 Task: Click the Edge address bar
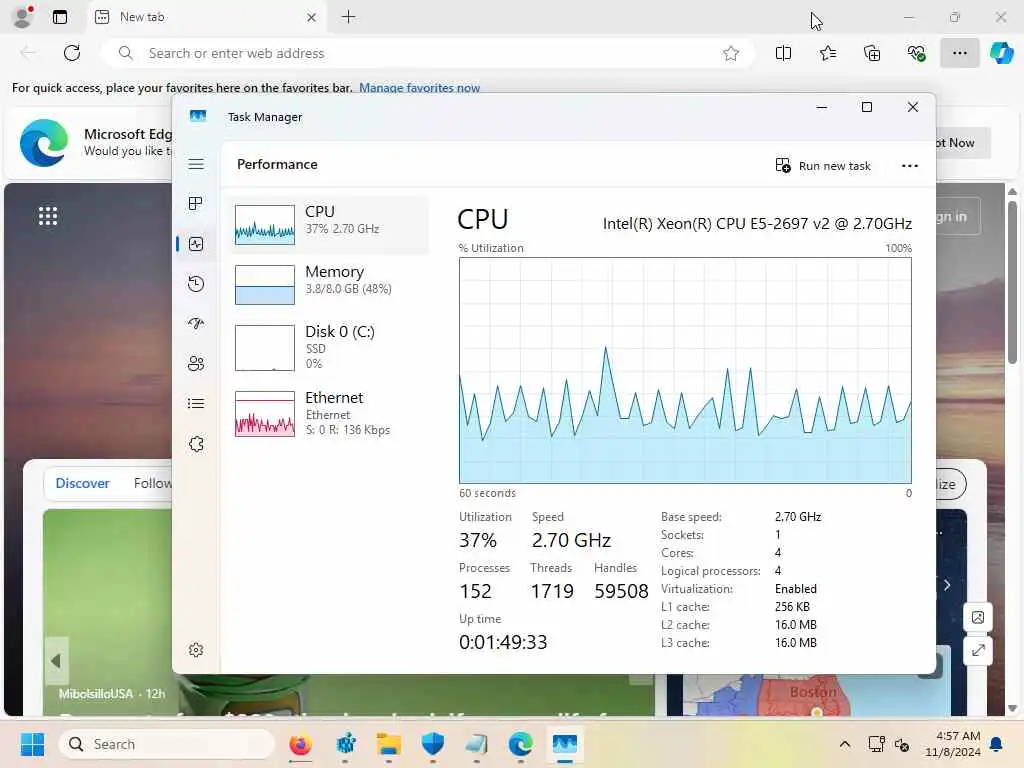pos(428,53)
